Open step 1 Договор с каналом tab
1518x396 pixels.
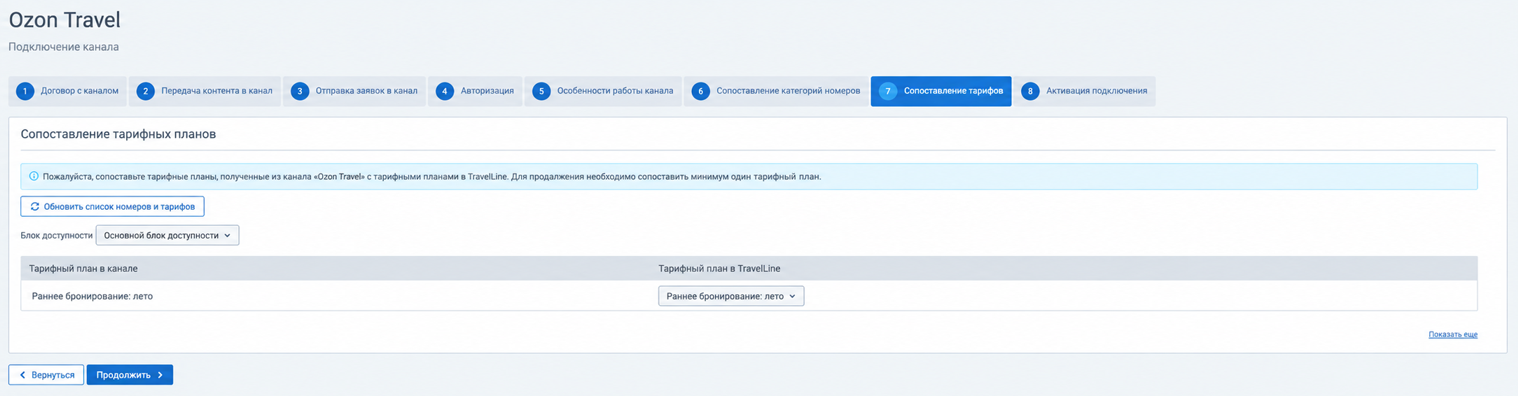[x=68, y=91]
